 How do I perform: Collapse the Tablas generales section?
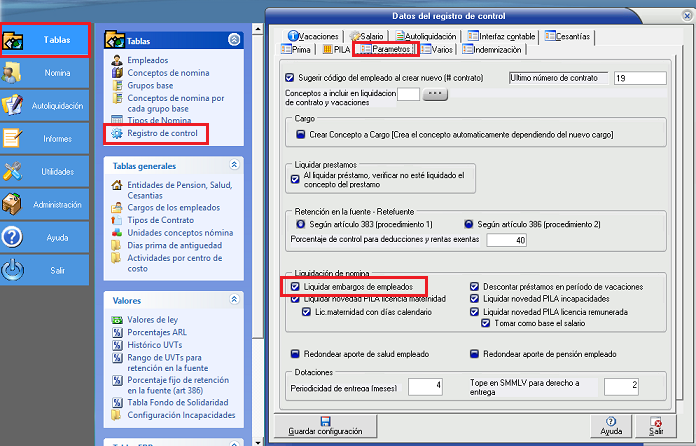pyautogui.click(x=234, y=164)
